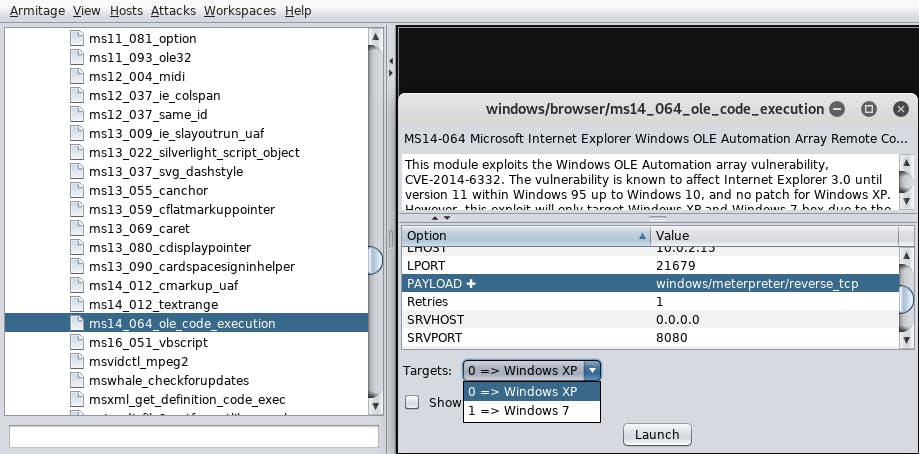Select ms13_037_svg_dashstyle module name
The height and width of the screenshot is (454, 919).
pyautogui.click(x=166, y=172)
